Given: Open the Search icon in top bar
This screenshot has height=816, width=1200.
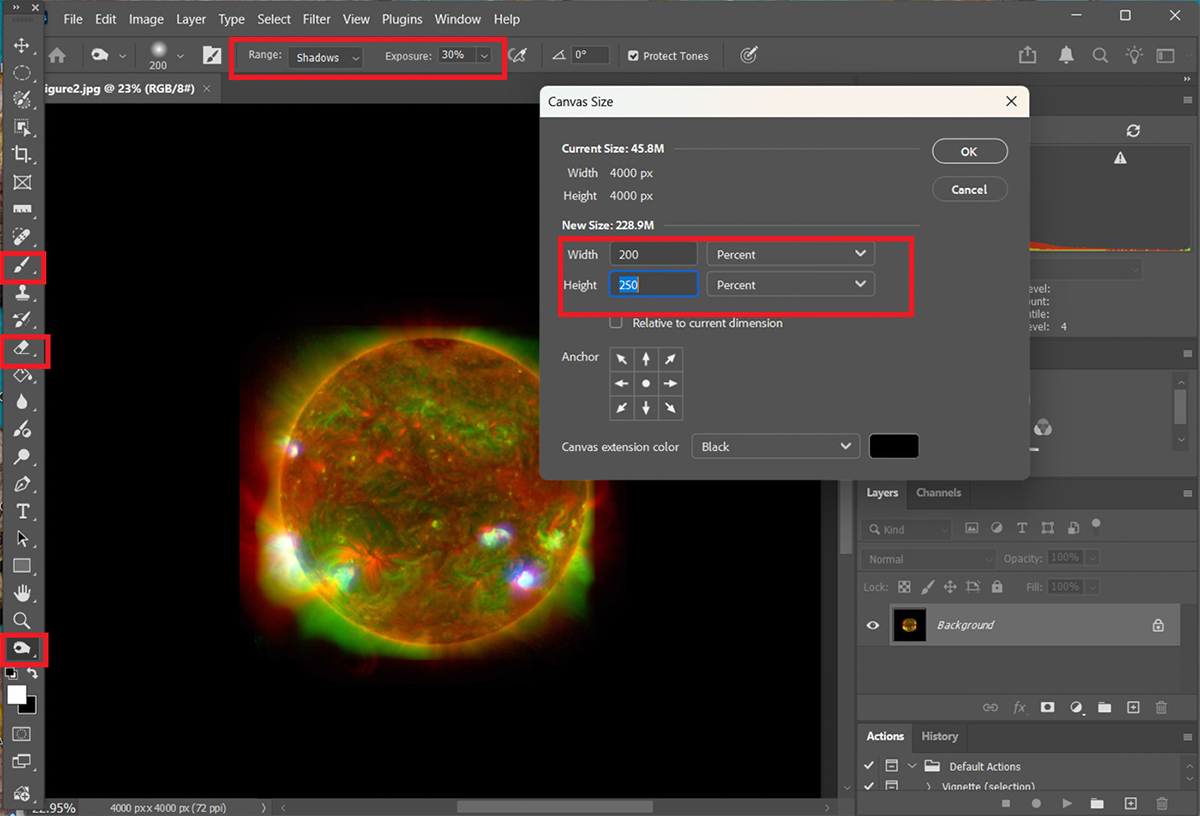Looking at the screenshot, I should [1100, 56].
